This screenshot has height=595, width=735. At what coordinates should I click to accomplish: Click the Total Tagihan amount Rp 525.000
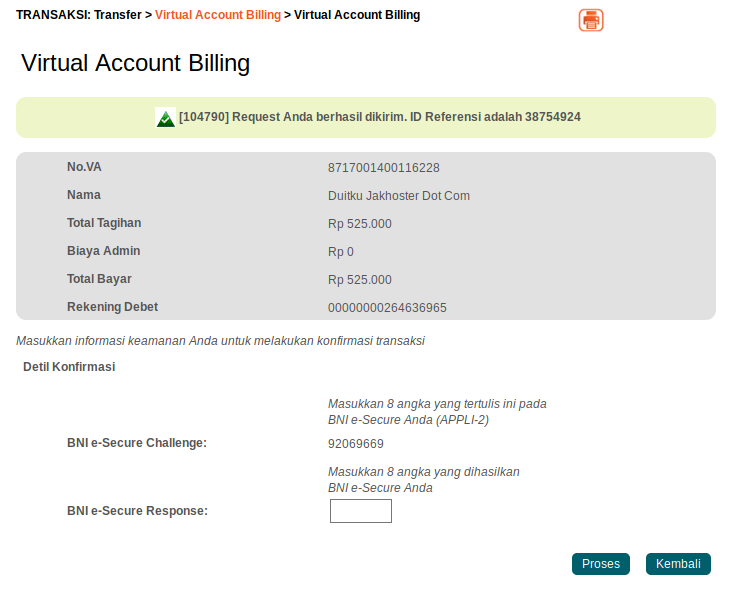coord(360,224)
